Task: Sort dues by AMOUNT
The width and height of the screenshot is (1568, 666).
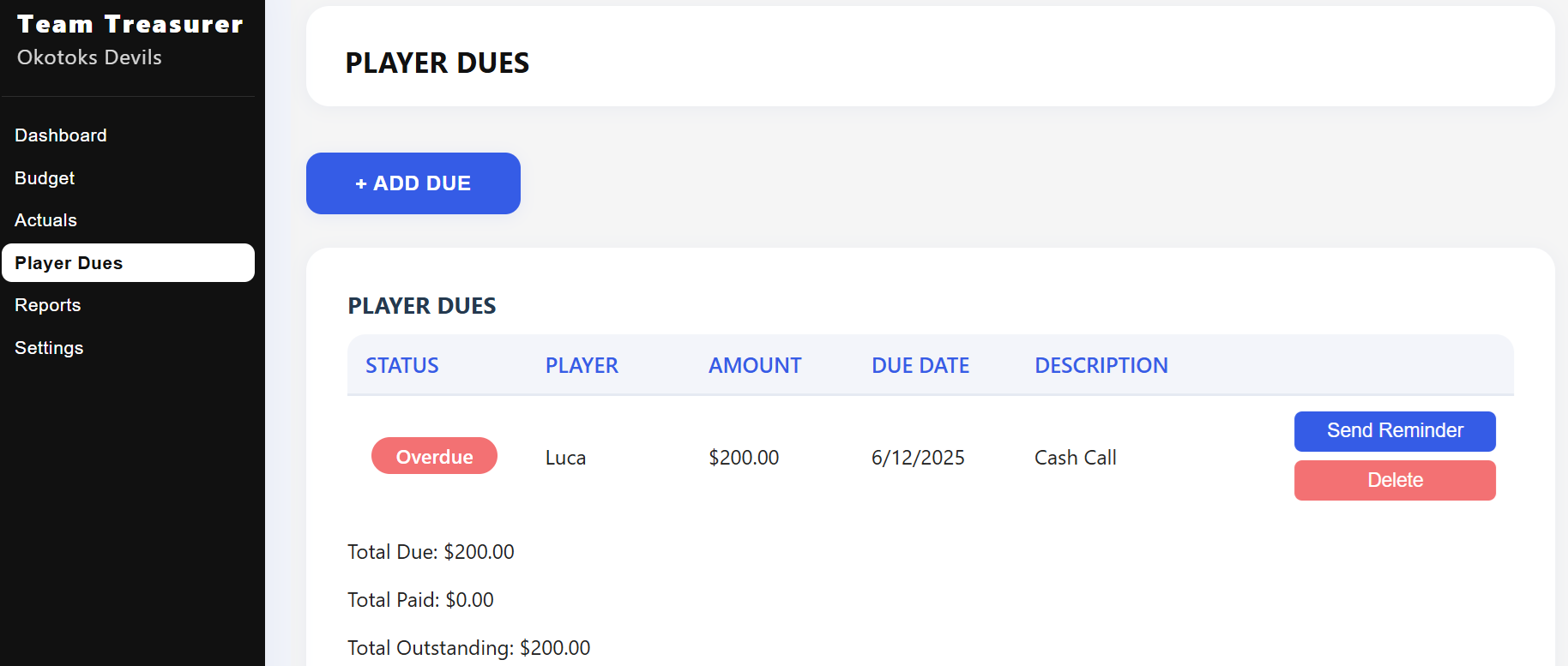Action: tap(754, 365)
